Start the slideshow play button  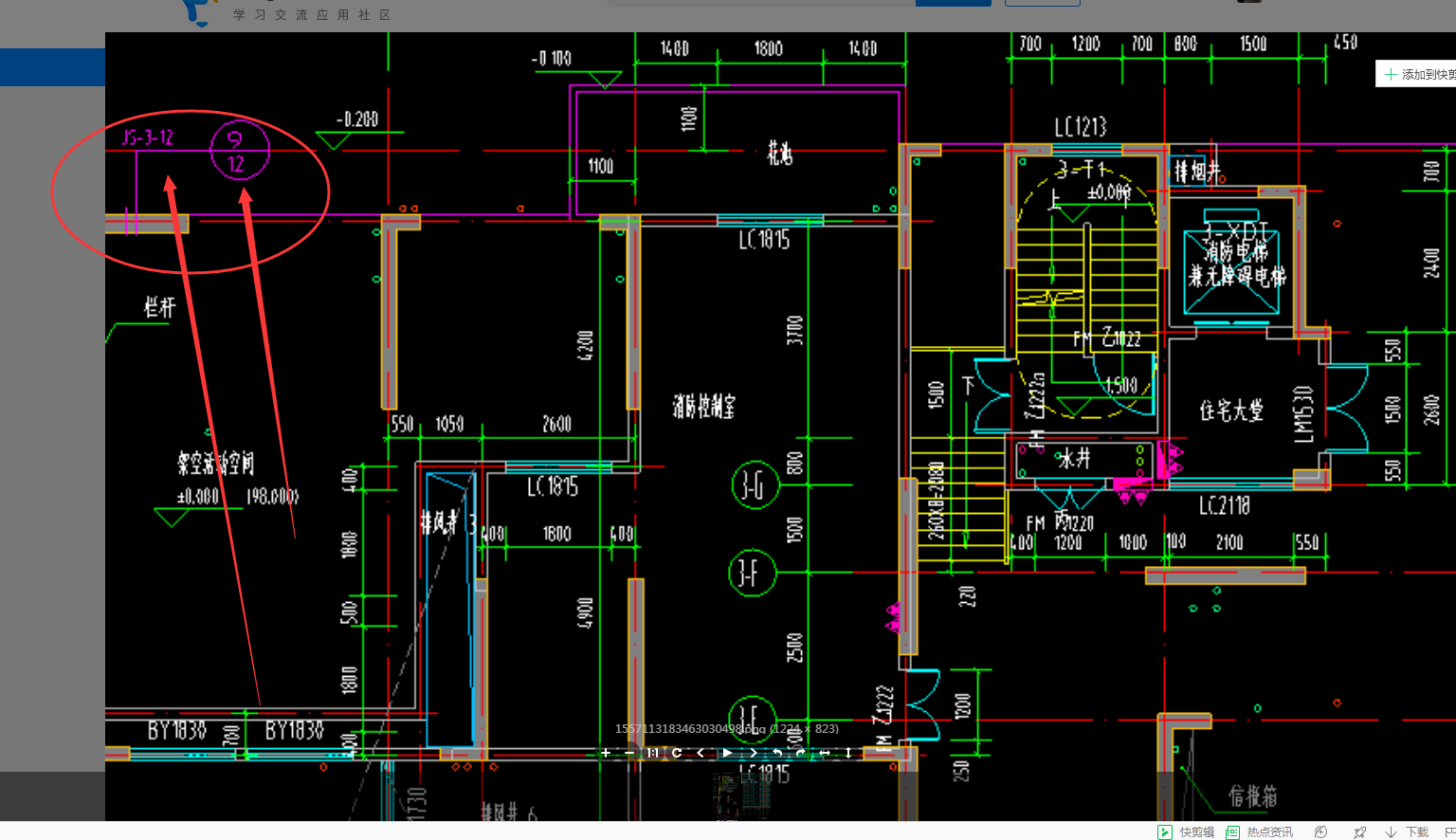(727, 753)
